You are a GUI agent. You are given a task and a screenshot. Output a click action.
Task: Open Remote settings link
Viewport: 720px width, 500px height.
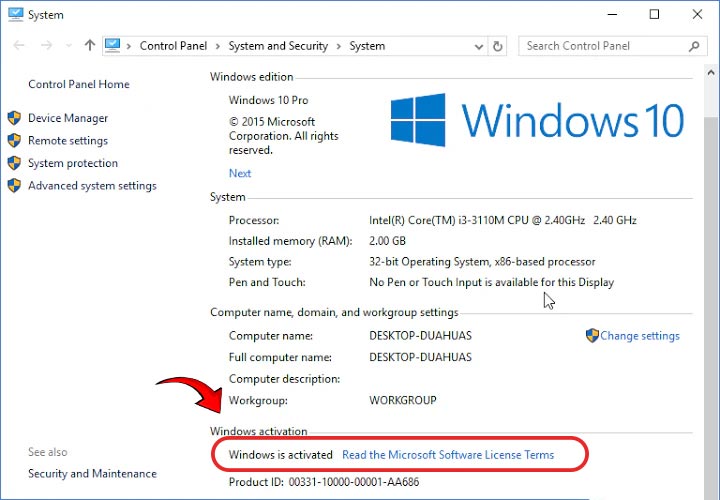[68, 140]
